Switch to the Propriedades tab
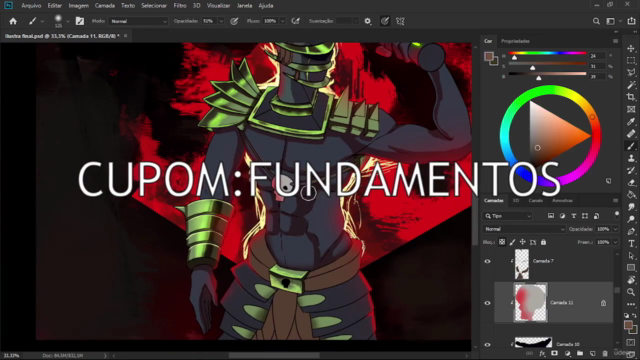 point(515,41)
